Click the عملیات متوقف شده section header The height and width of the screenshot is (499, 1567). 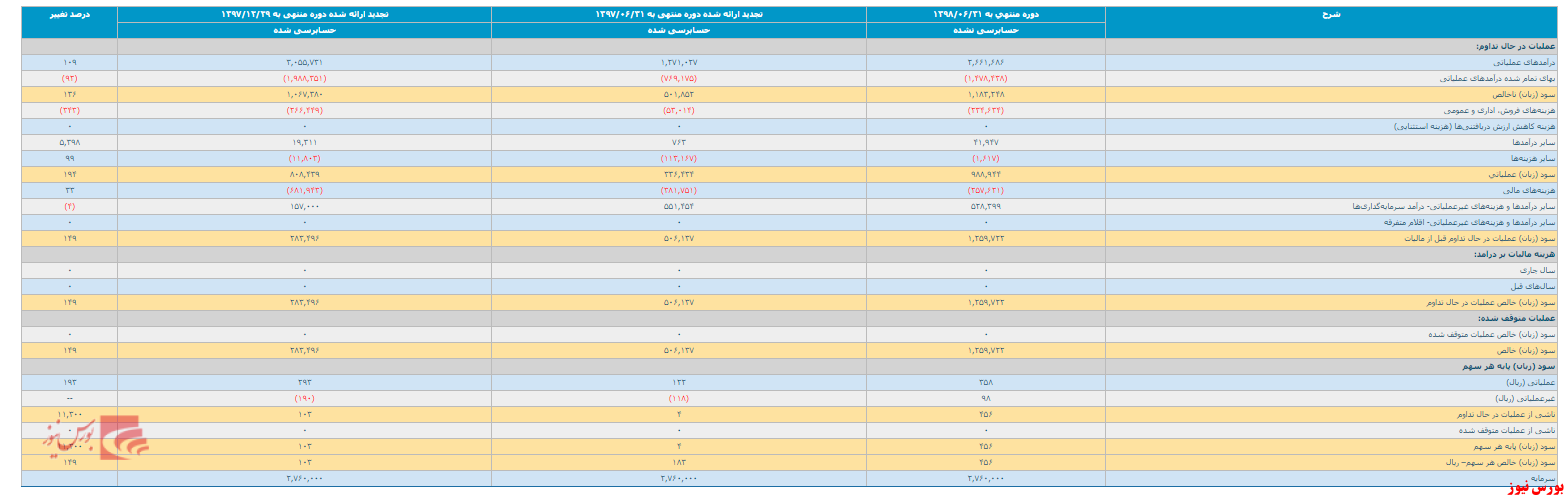(x=1519, y=318)
